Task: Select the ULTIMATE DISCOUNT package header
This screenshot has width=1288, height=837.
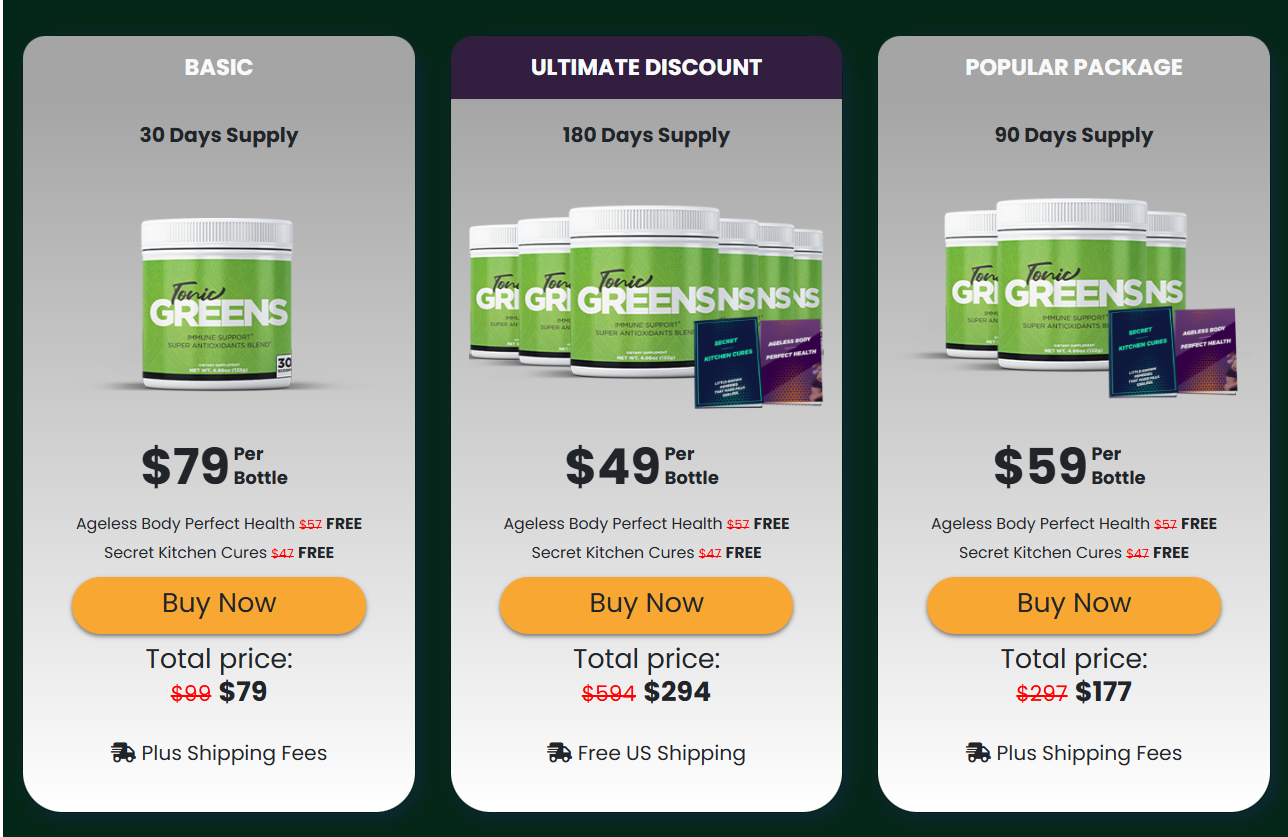Action: click(646, 67)
